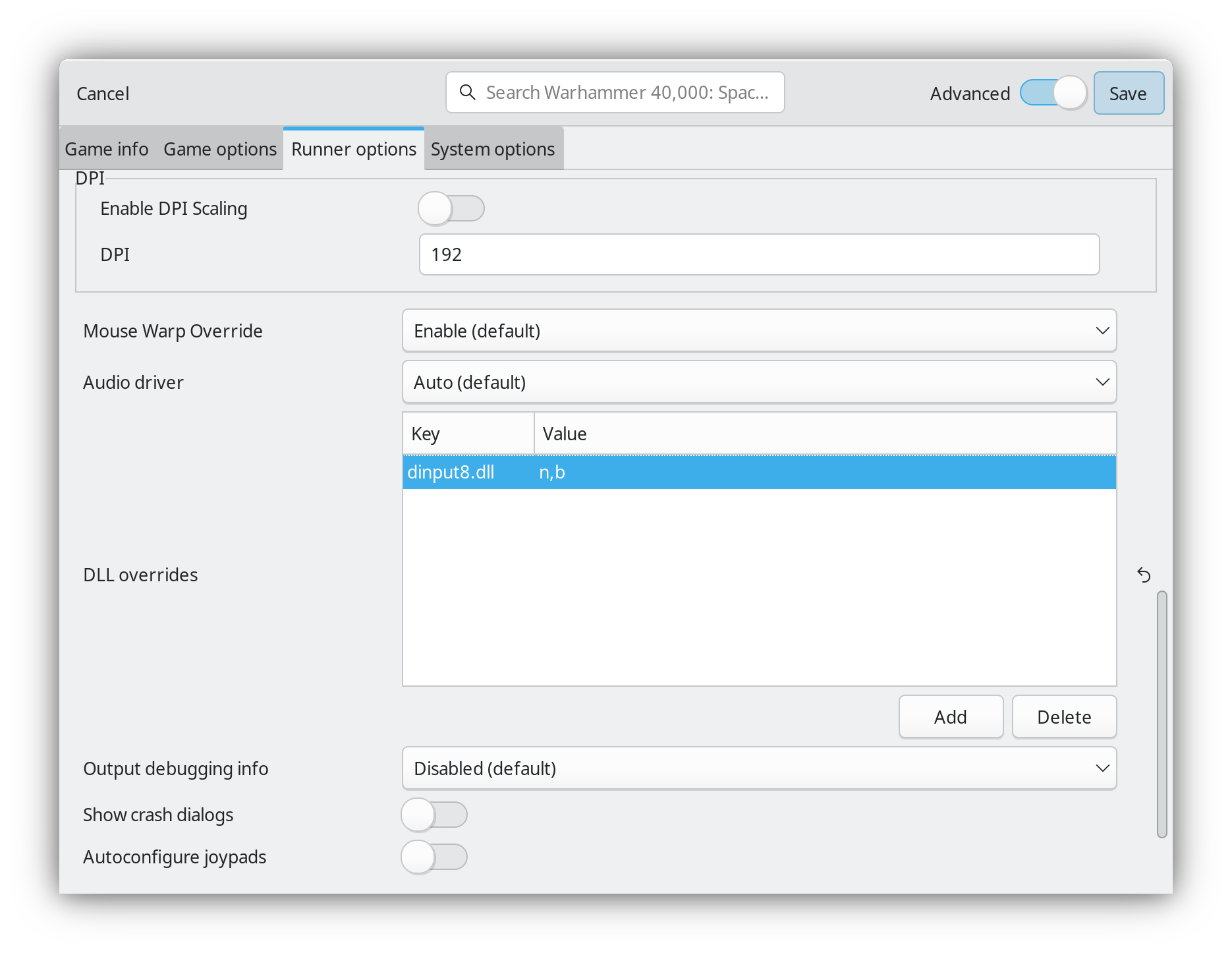Click inside the DPI value field
Screen dimensions: 1232x953
(759, 254)
